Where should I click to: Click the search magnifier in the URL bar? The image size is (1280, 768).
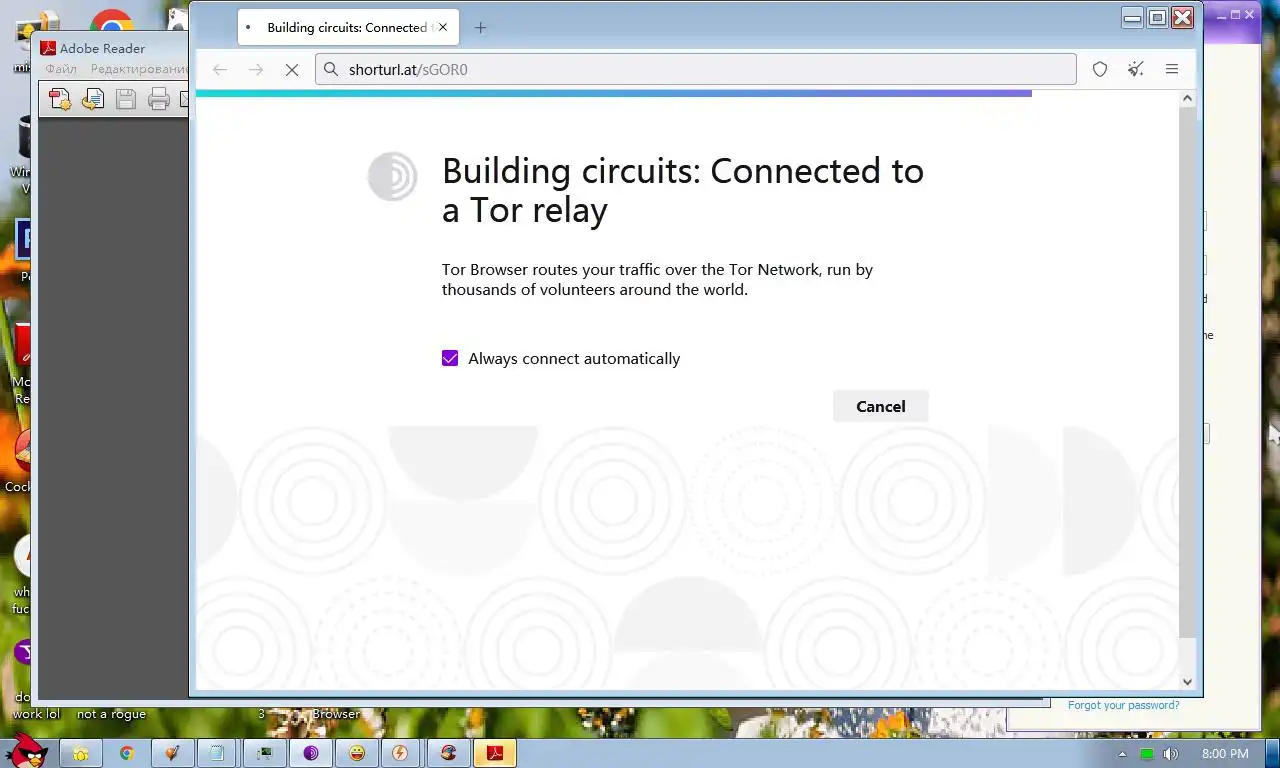pos(331,69)
